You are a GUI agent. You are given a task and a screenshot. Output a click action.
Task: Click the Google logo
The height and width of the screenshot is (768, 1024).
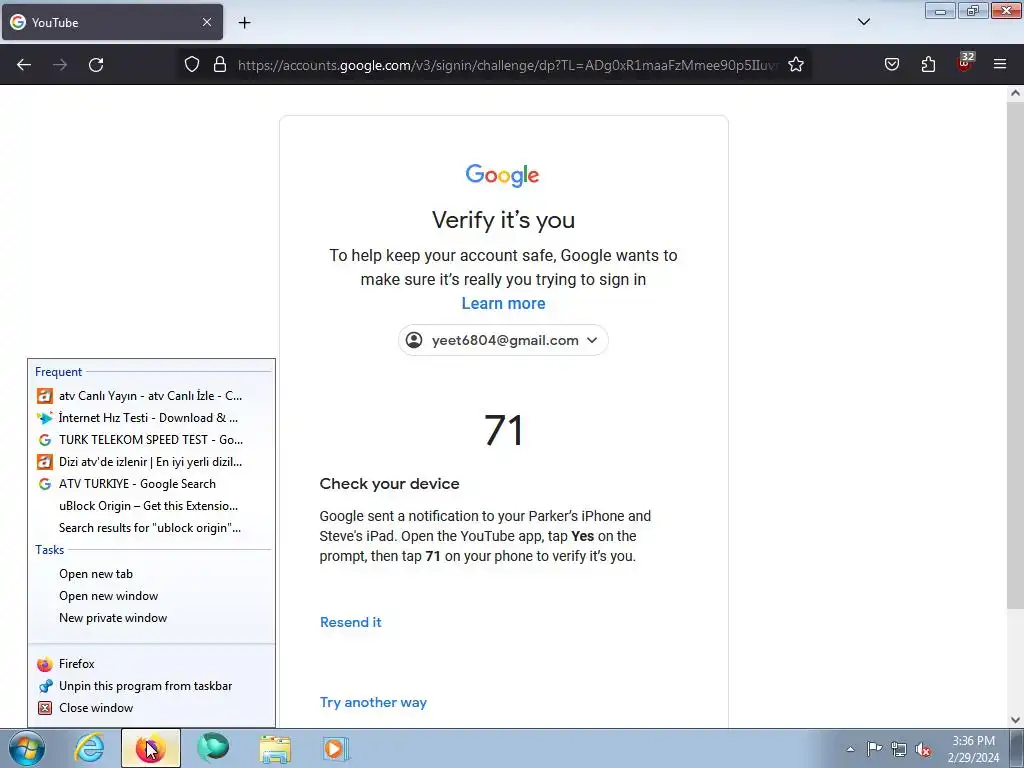click(x=502, y=175)
